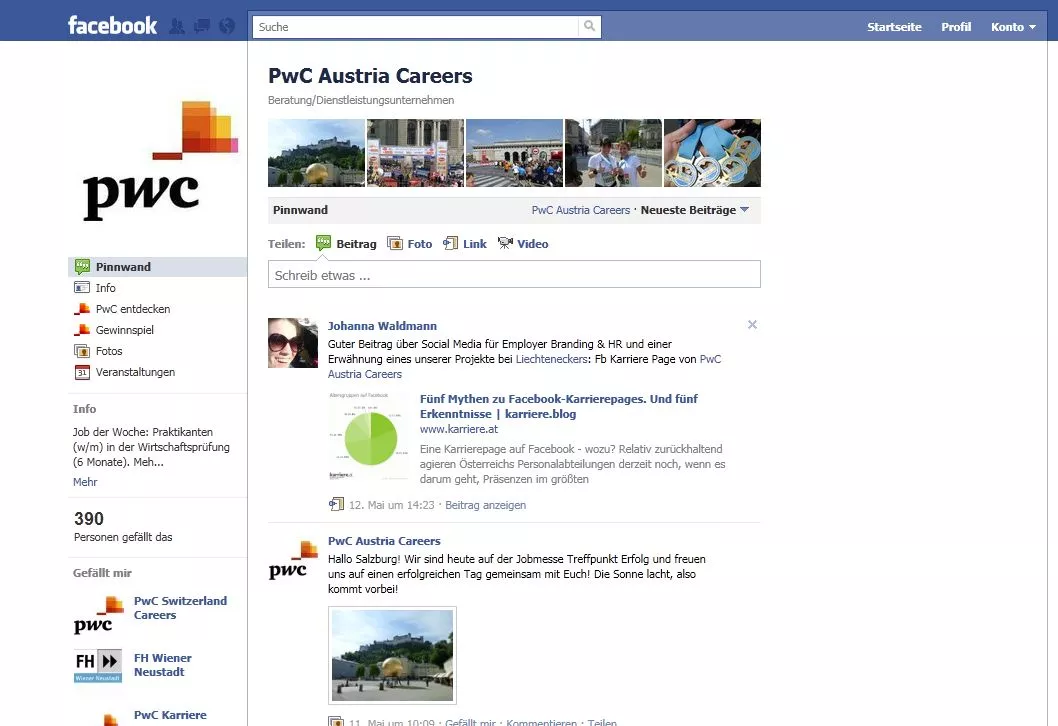Click the facebook logo
Screen dimensions: 1058x726
[112, 26]
